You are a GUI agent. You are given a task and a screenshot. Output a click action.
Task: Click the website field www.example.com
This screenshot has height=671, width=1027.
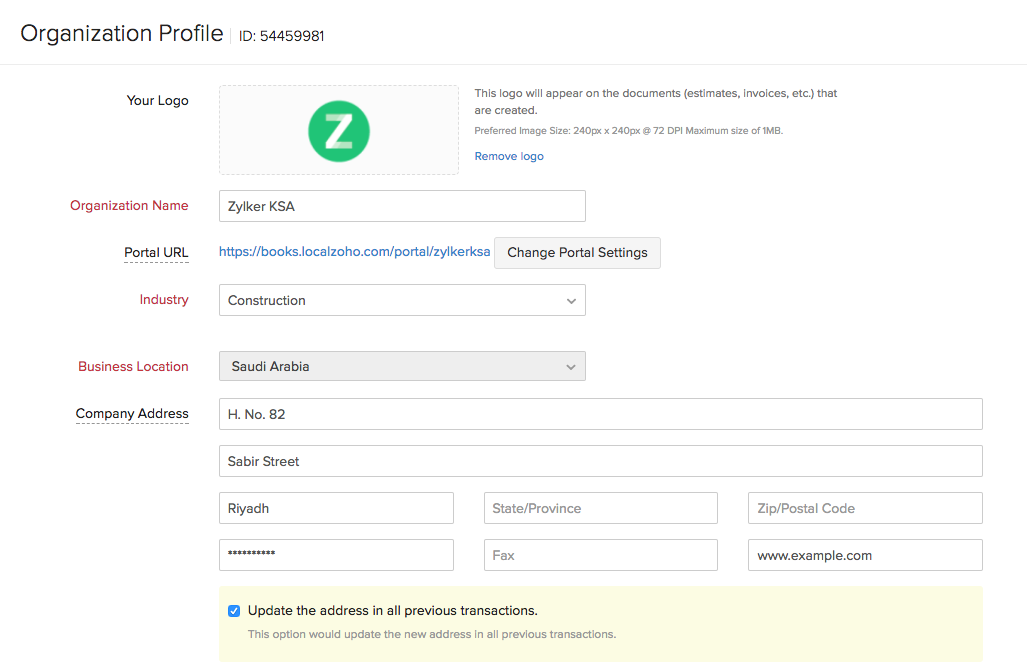tap(865, 554)
